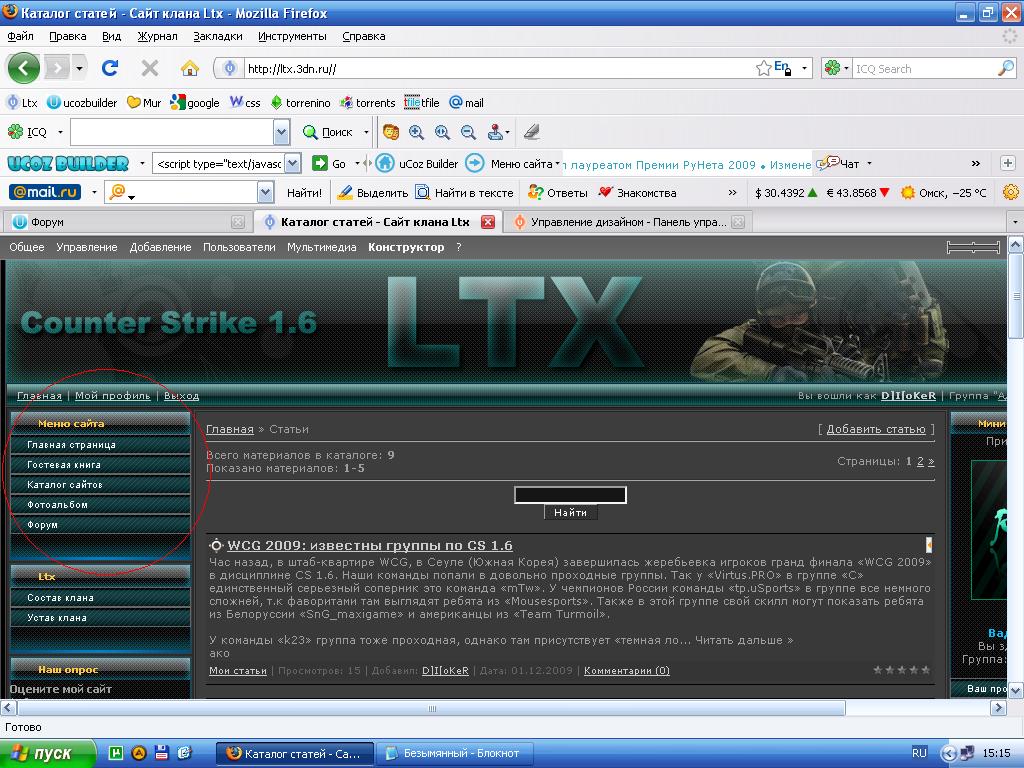Open the Windows пуск Start button
Viewport: 1024px width, 768px height.
(47, 754)
